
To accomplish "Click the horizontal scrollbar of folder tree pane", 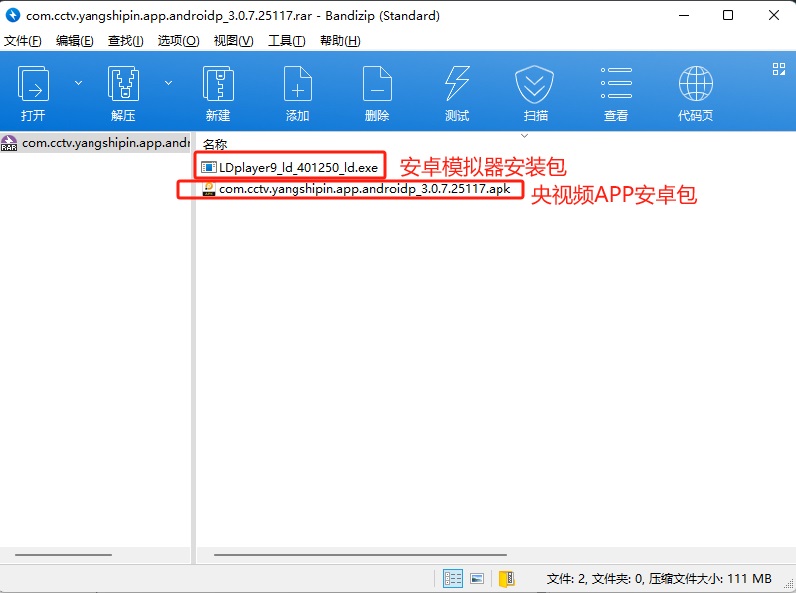I will click(63, 555).
